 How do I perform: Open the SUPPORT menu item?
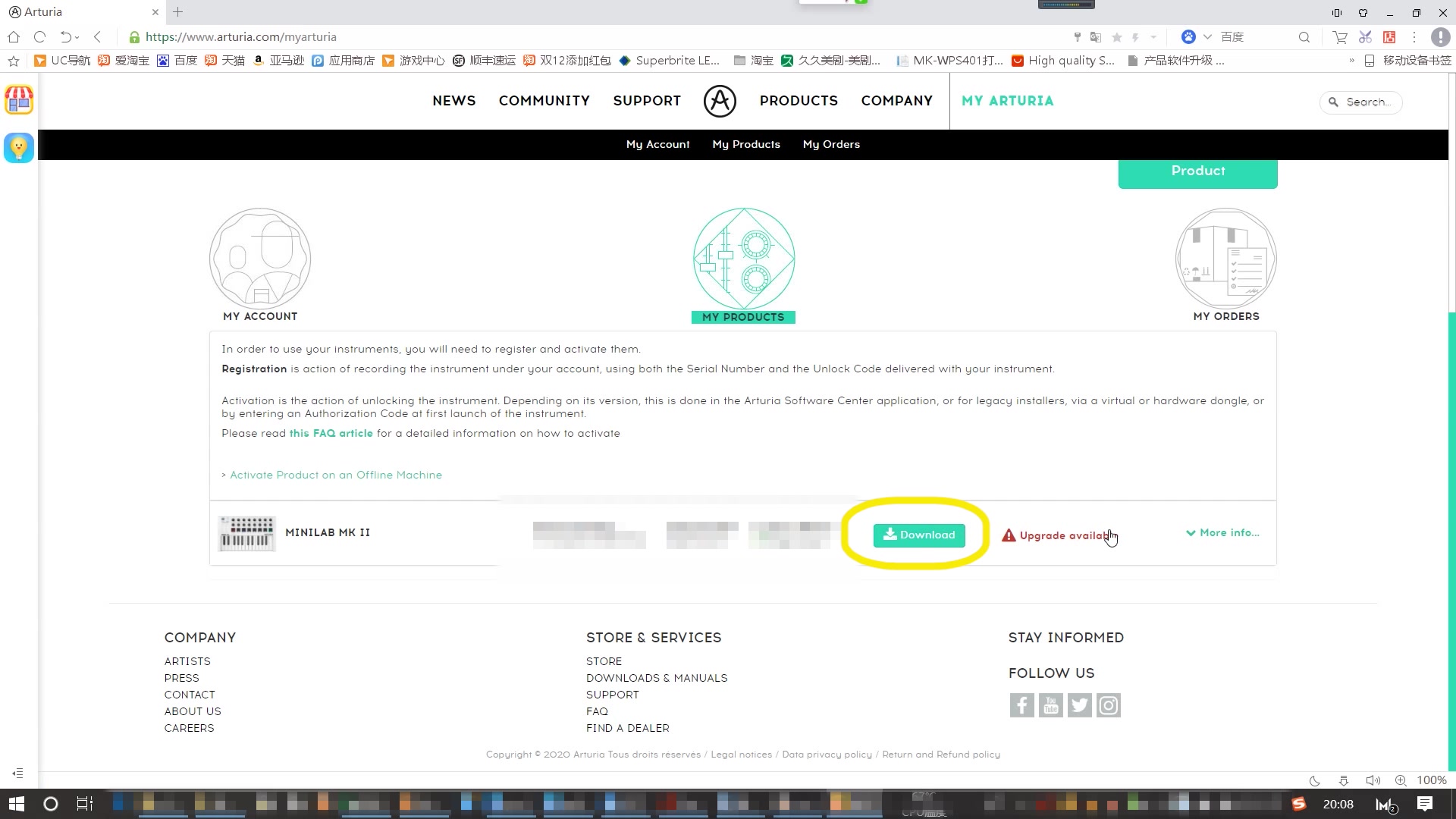(x=647, y=101)
